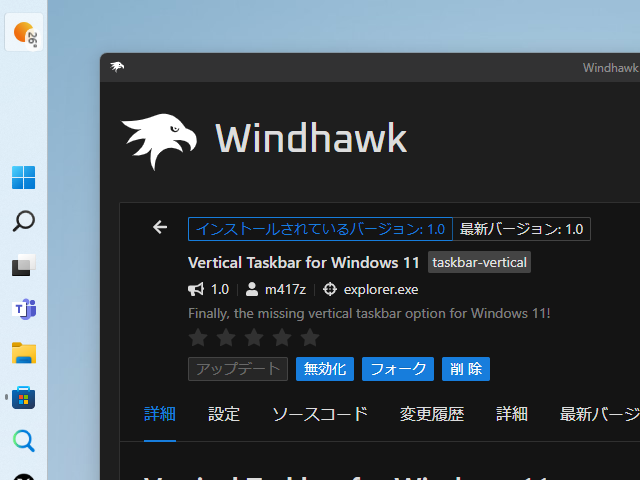Viewport: 640px width, 480px height.
Task: Click the taskbar-vertical ID tag
Action: pos(479,262)
